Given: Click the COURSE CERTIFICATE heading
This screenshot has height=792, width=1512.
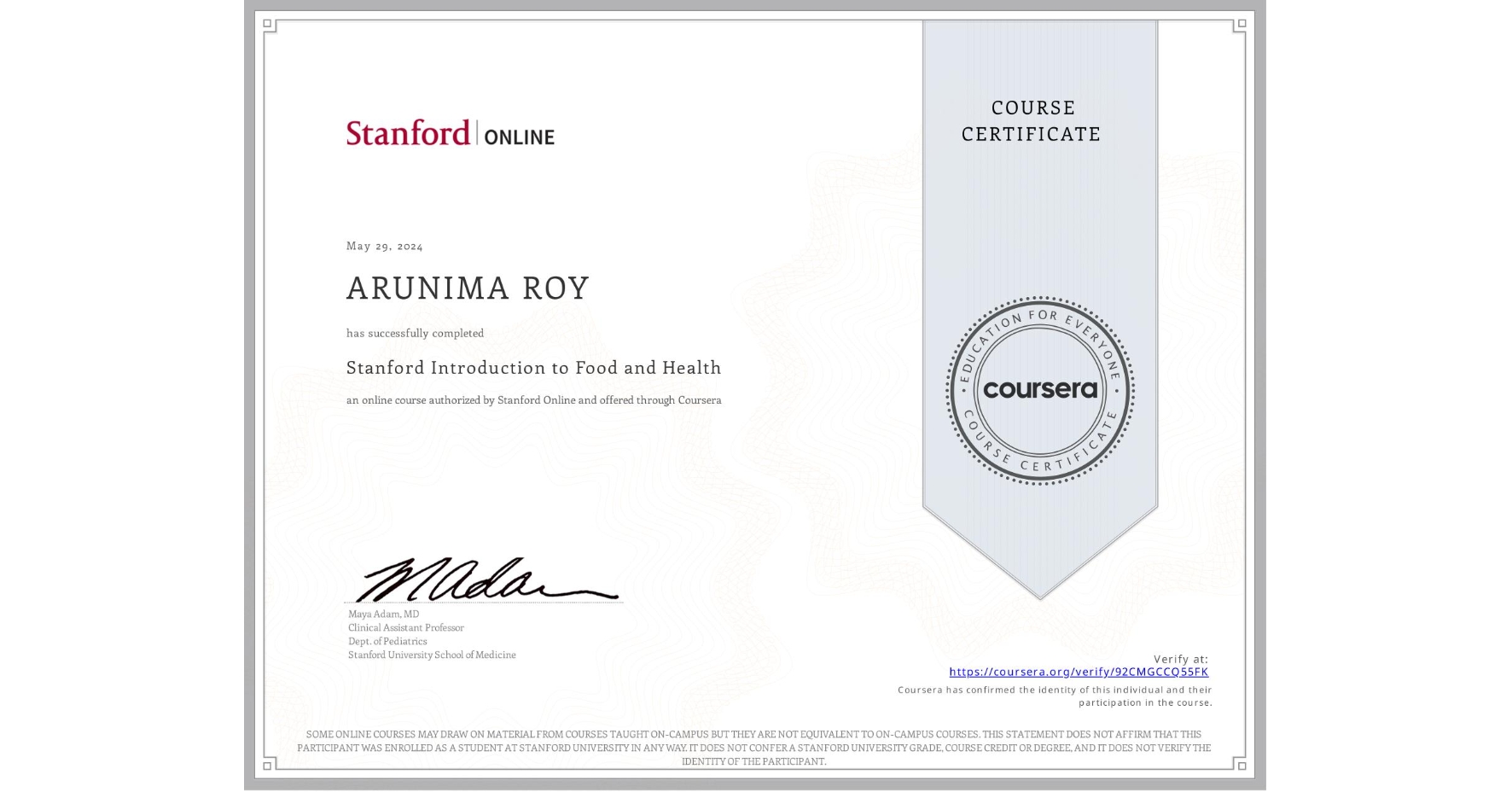Looking at the screenshot, I should (1032, 120).
